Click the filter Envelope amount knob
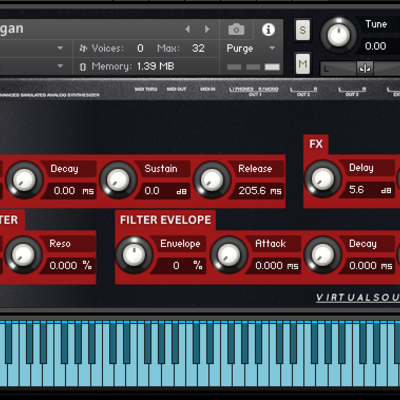Image resolution: width=400 pixels, height=400 pixels. point(134,255)
